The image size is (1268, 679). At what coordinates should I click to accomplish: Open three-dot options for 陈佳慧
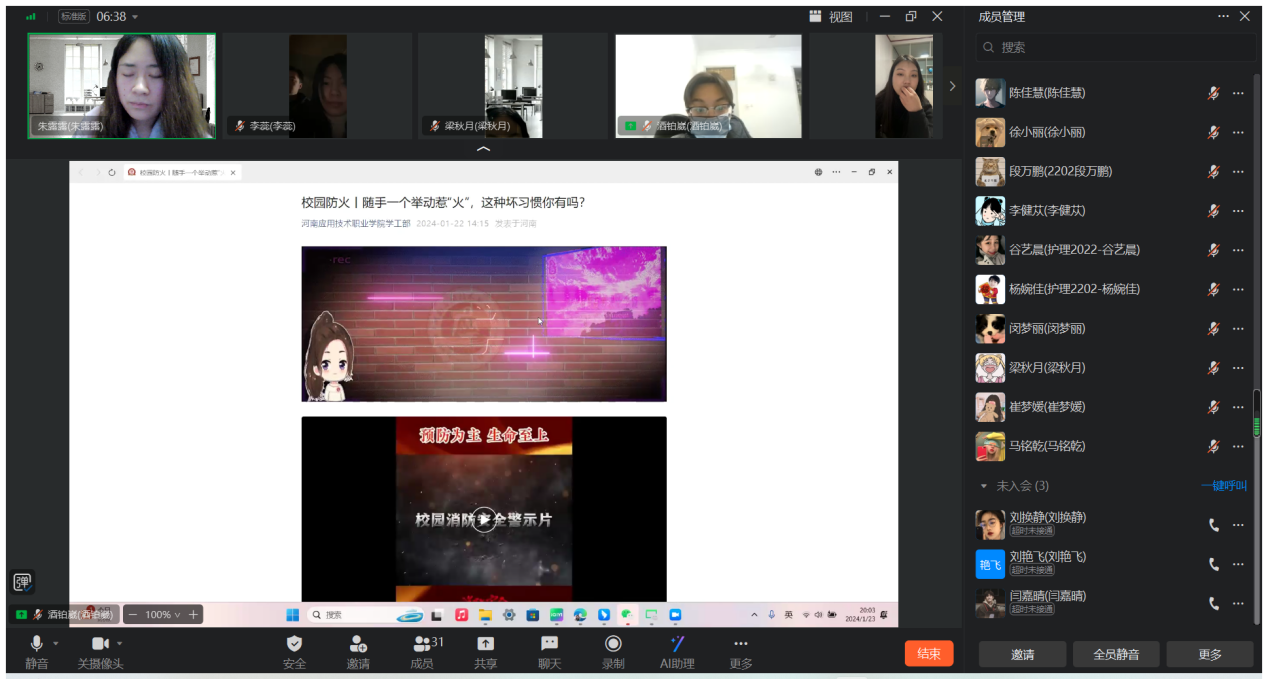[1238, 93]
